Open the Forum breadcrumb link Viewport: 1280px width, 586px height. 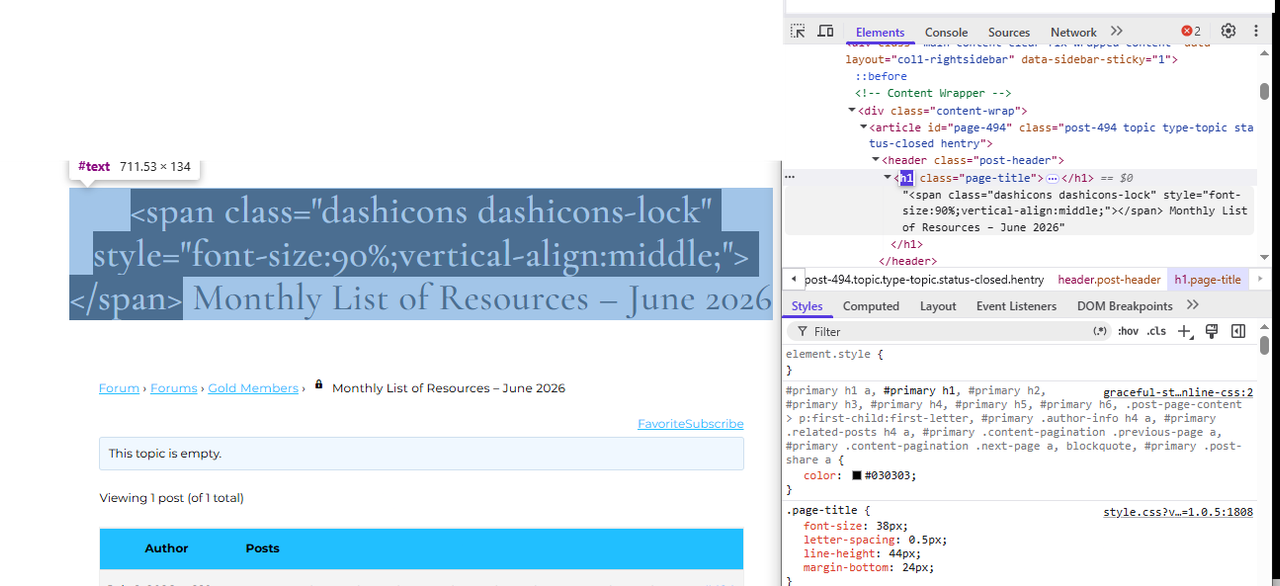[119, 388]
